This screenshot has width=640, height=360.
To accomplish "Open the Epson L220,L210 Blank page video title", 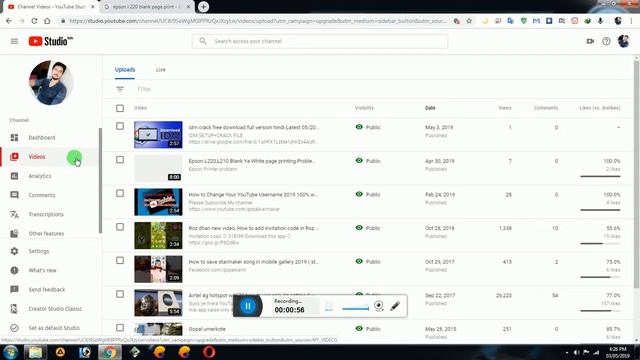I will pos(252,161).
